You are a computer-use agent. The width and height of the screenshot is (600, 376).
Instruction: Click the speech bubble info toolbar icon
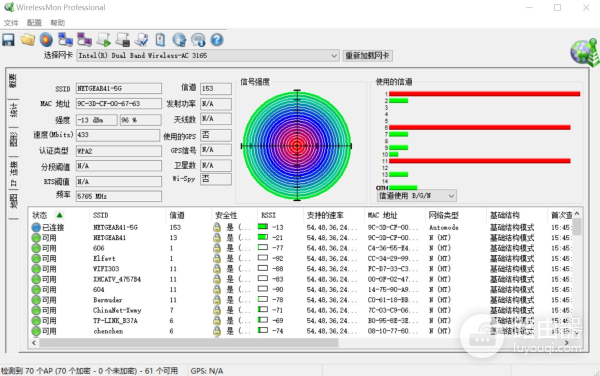(198, 39)
